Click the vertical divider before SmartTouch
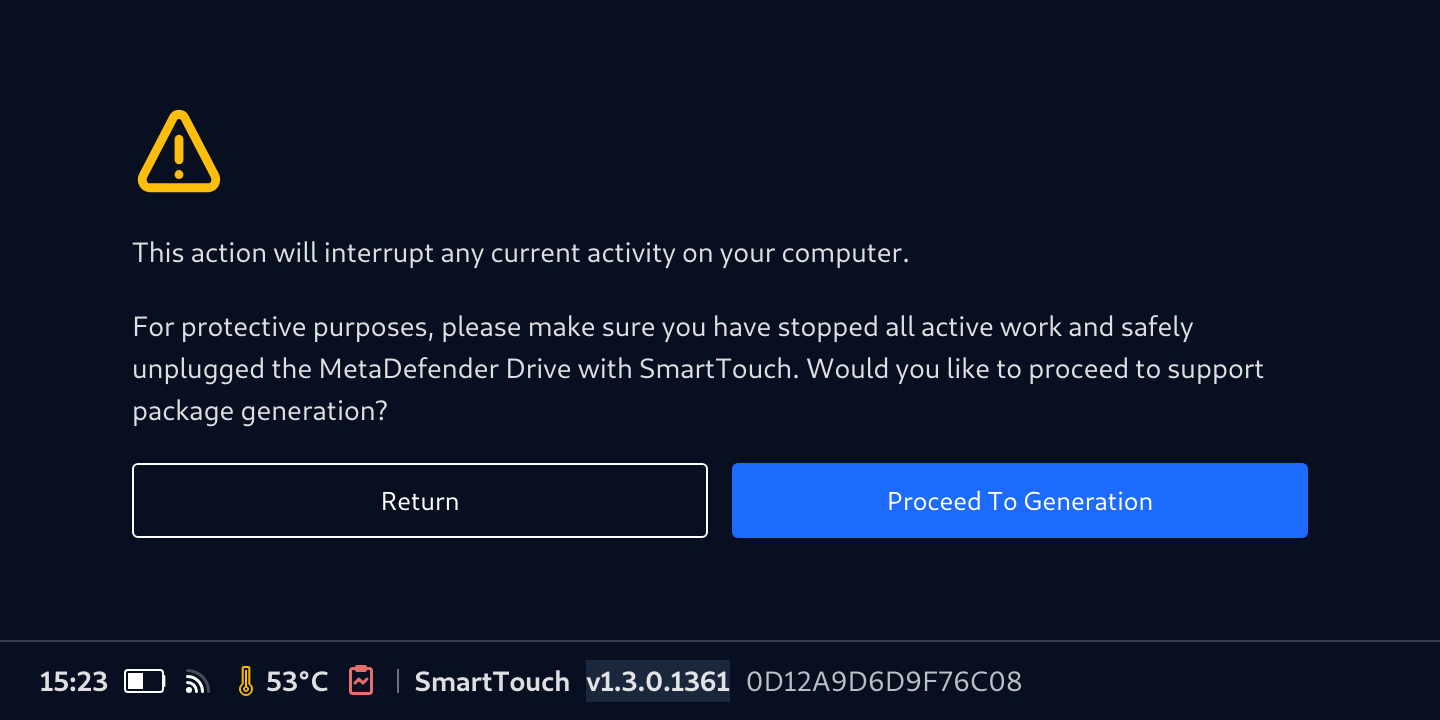The height and width of the screenshot is (720, 1440). pos(398,682)
